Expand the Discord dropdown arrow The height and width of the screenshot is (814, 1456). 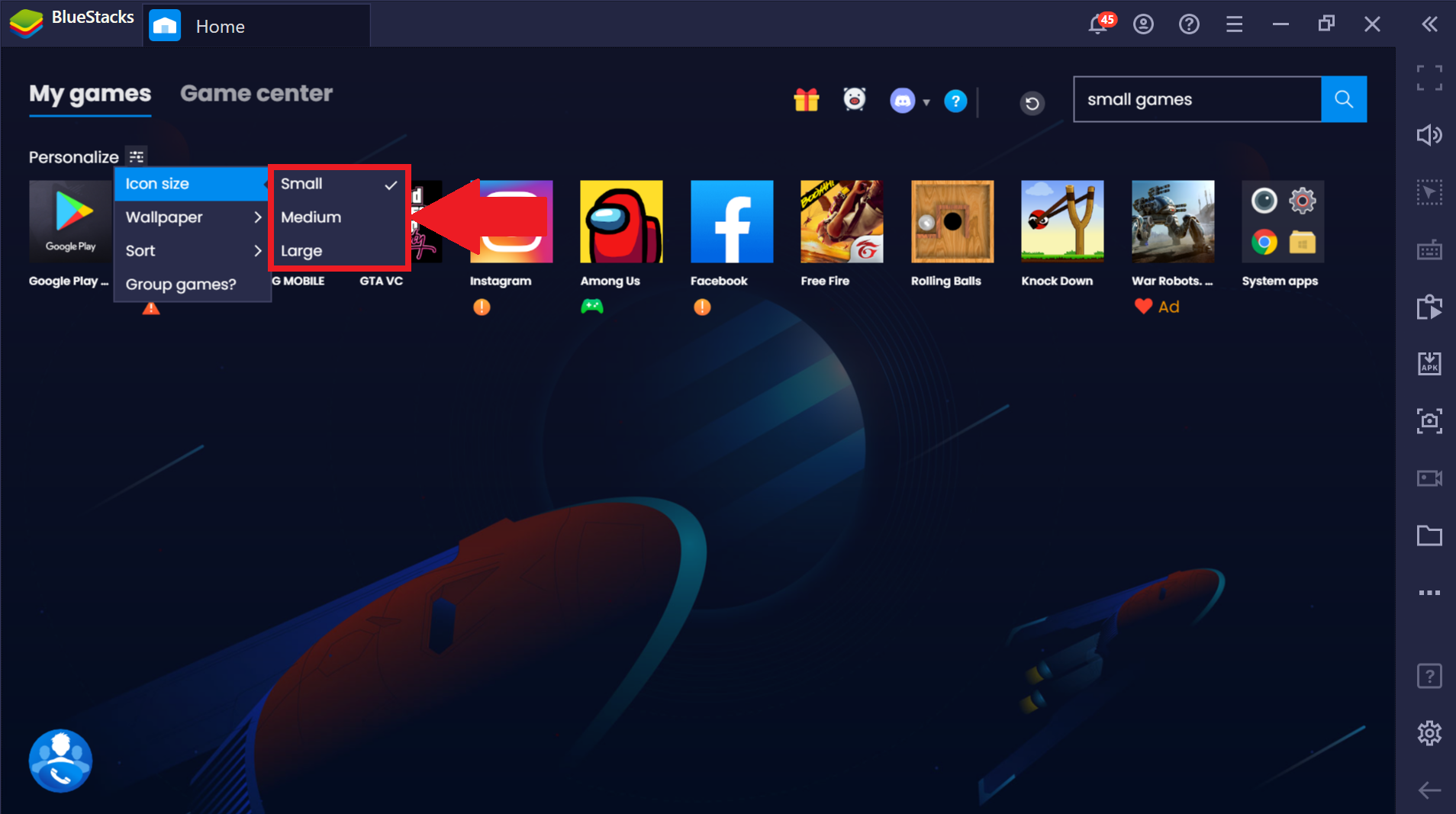coord(926,102)
